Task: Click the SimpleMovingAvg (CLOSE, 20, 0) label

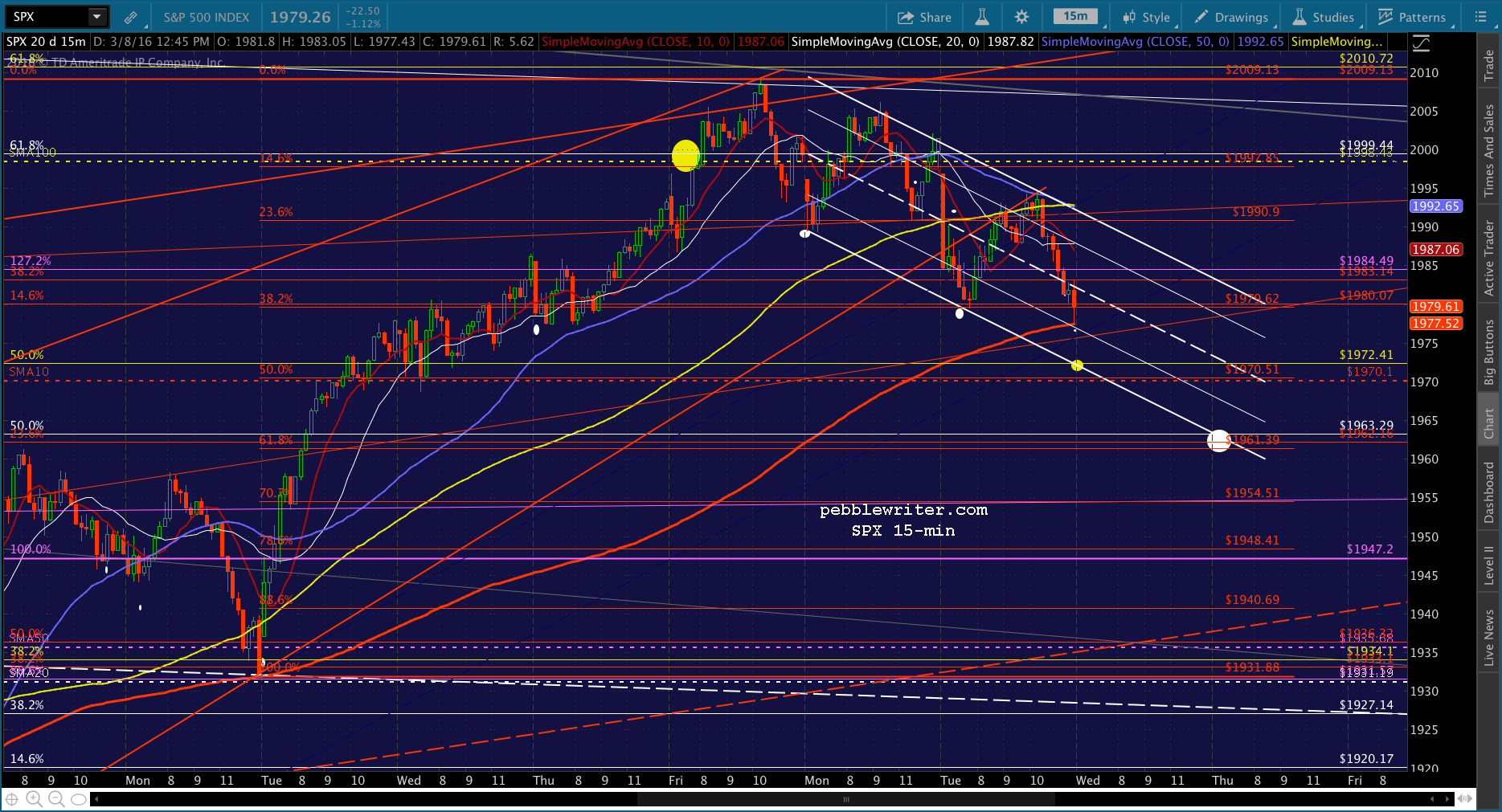Action: [886, 42]
